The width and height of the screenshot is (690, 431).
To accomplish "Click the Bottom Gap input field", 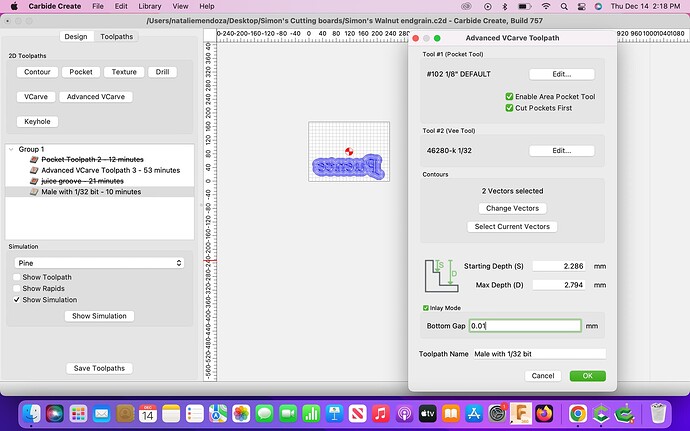I will (x=525, y=326).
